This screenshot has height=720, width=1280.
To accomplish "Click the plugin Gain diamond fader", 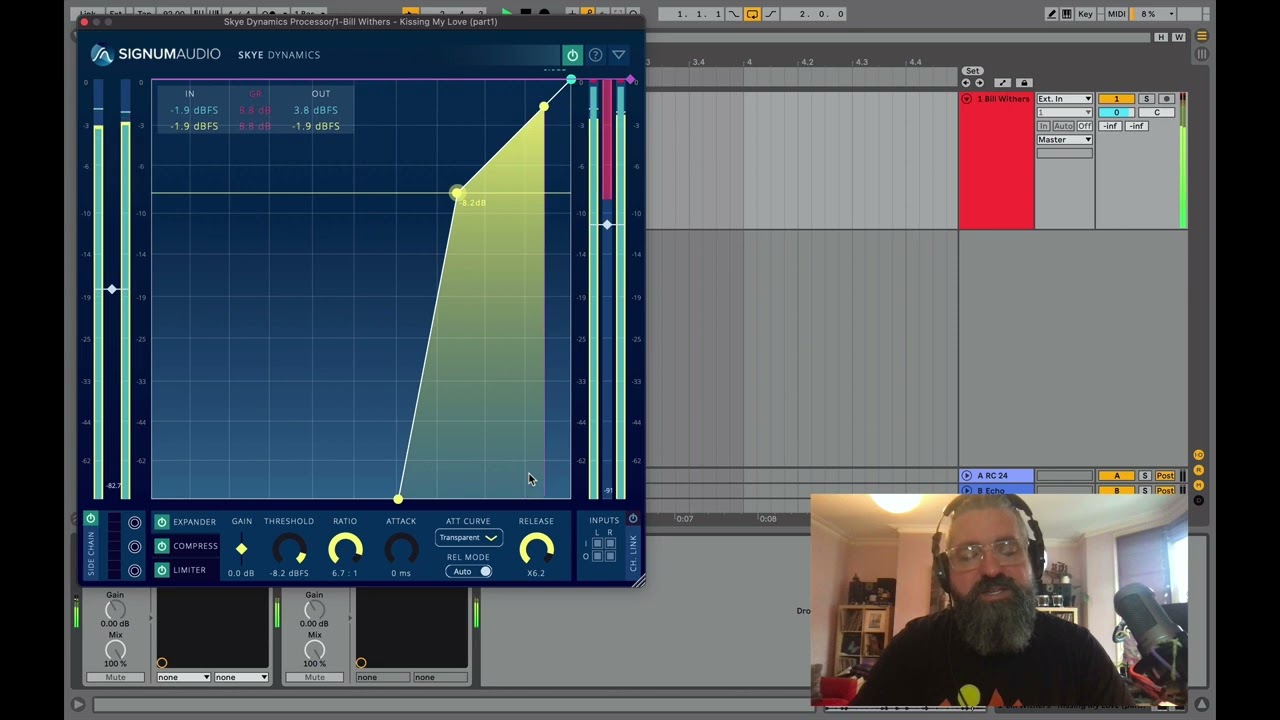I will click(241, 548).
